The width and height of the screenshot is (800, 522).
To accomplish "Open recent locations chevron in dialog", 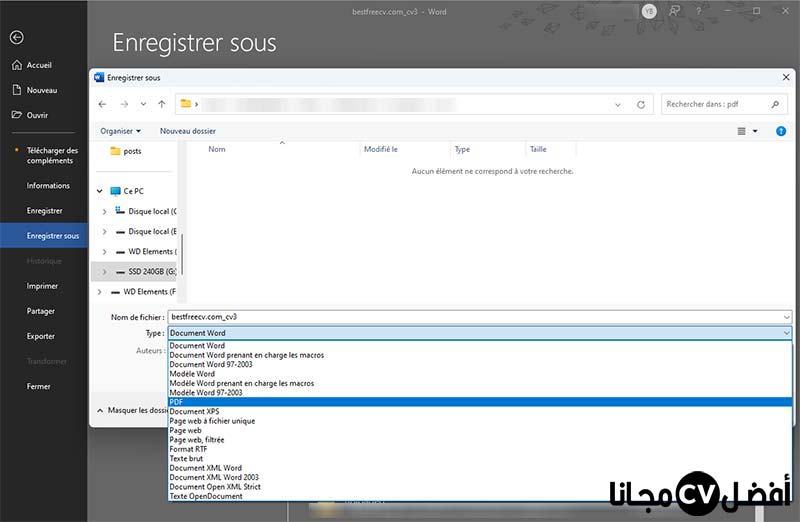I will pyautogui.click(x=143, y=104).
